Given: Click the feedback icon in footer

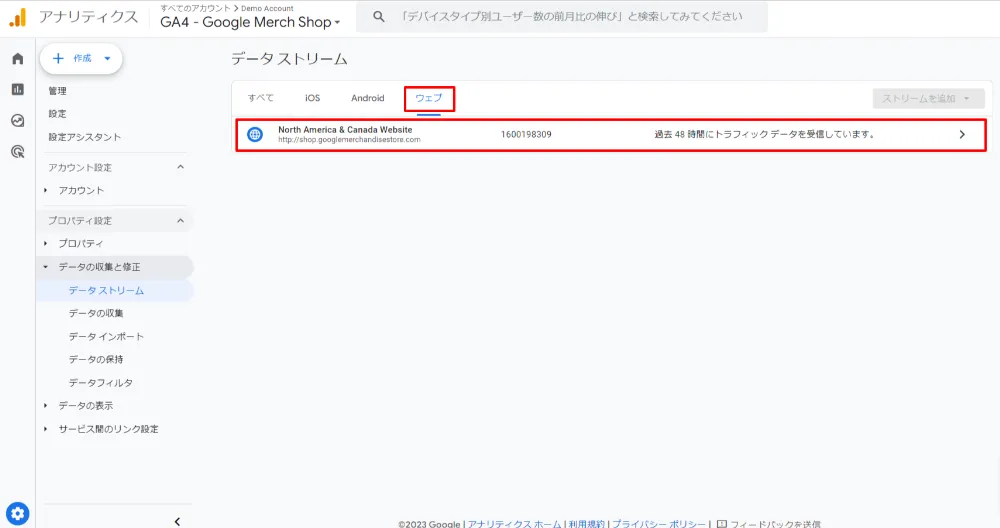Looking at the screenshot, I should pos(721,524).
